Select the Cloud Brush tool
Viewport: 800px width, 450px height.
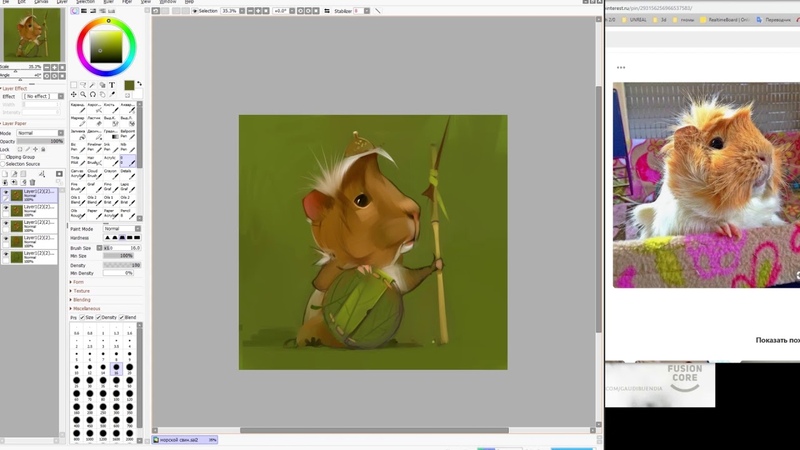point(94,174)
